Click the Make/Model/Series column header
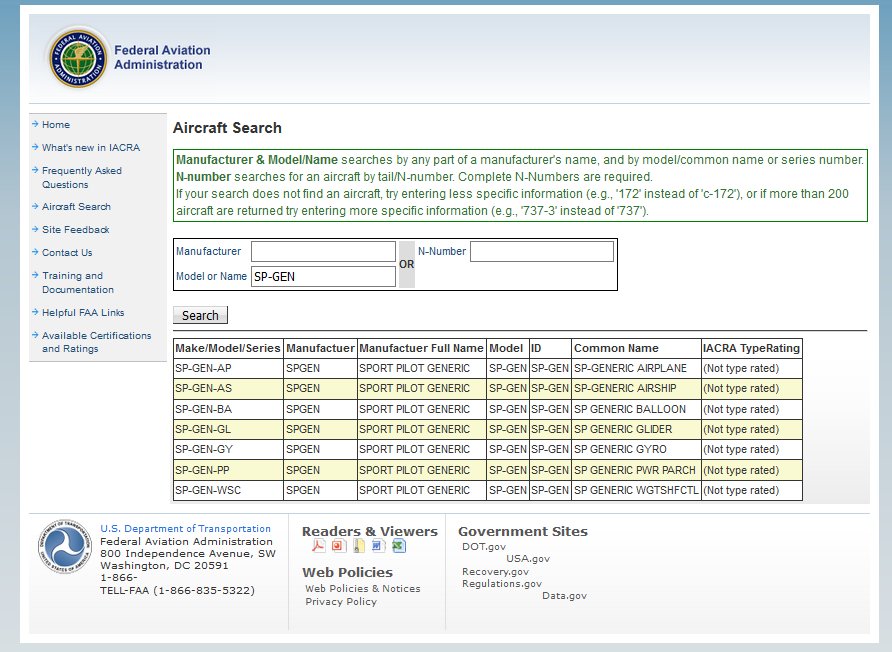The height and width of the screenshot is (652, 892). (228, 348)
